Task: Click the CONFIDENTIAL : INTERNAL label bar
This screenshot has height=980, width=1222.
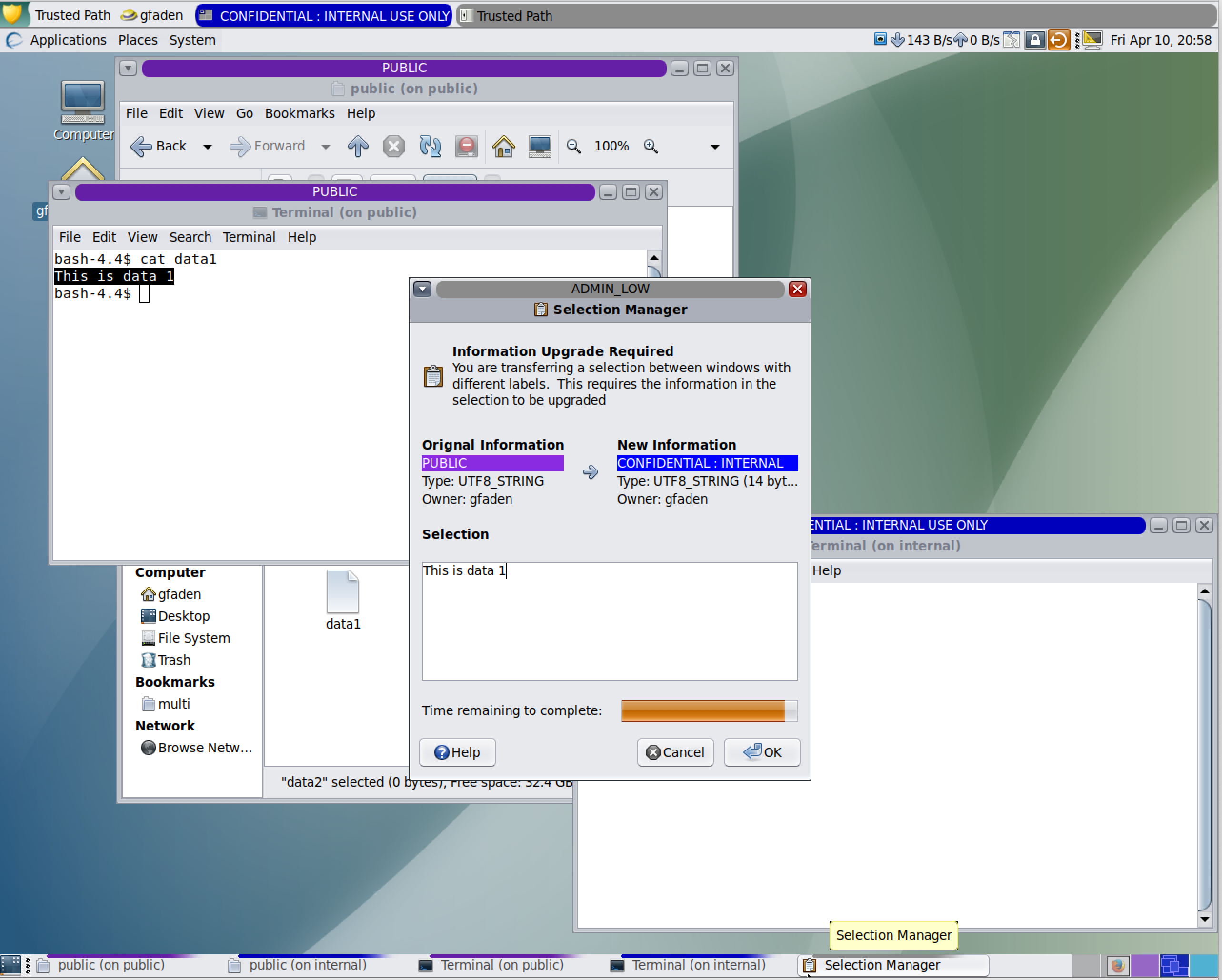Action: point(707,463)
